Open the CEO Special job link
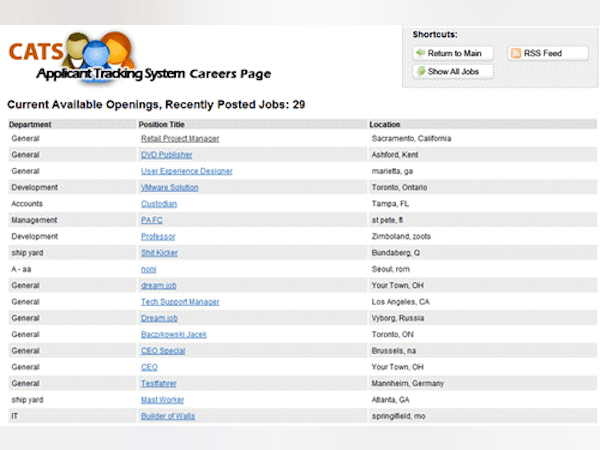600x450 pixels. click(x=163, y=351)
